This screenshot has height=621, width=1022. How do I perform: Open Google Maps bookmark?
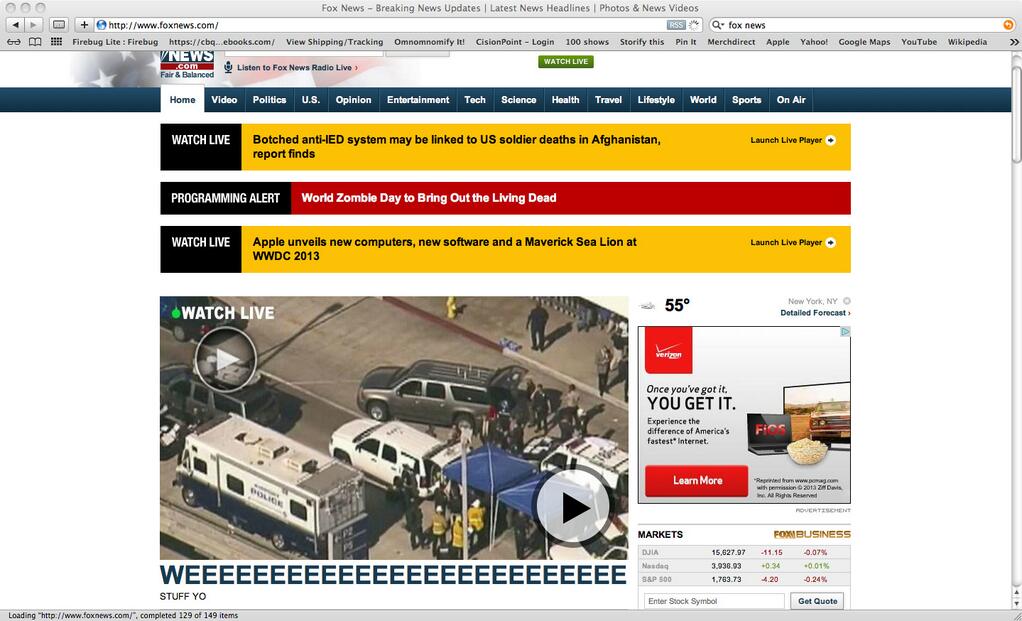point(864,42)
